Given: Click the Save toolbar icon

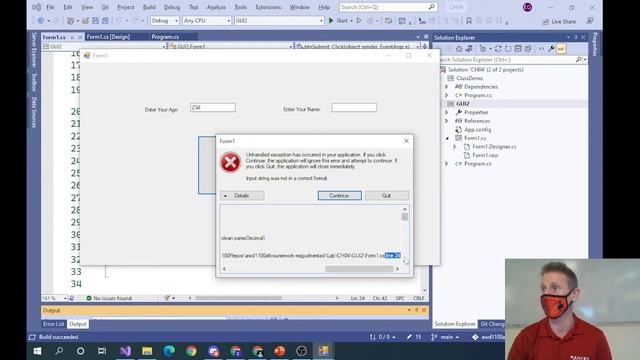Looking at the screenshot, I should click(x=96, y=20).
